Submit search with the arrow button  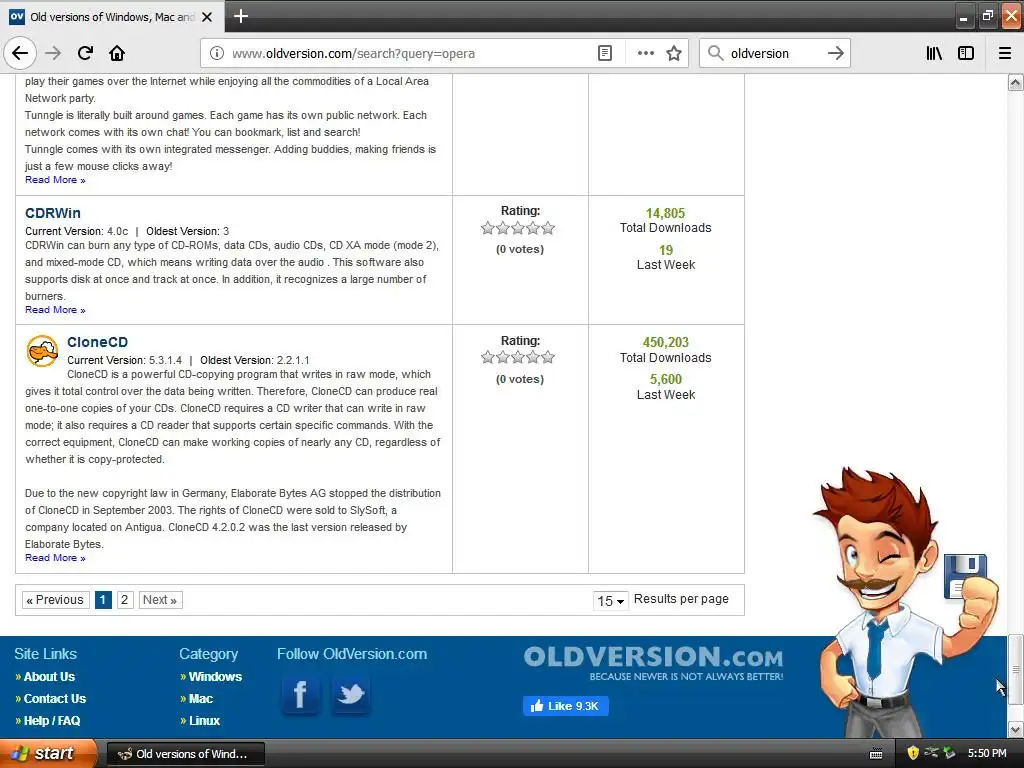(x=835, y=53)
